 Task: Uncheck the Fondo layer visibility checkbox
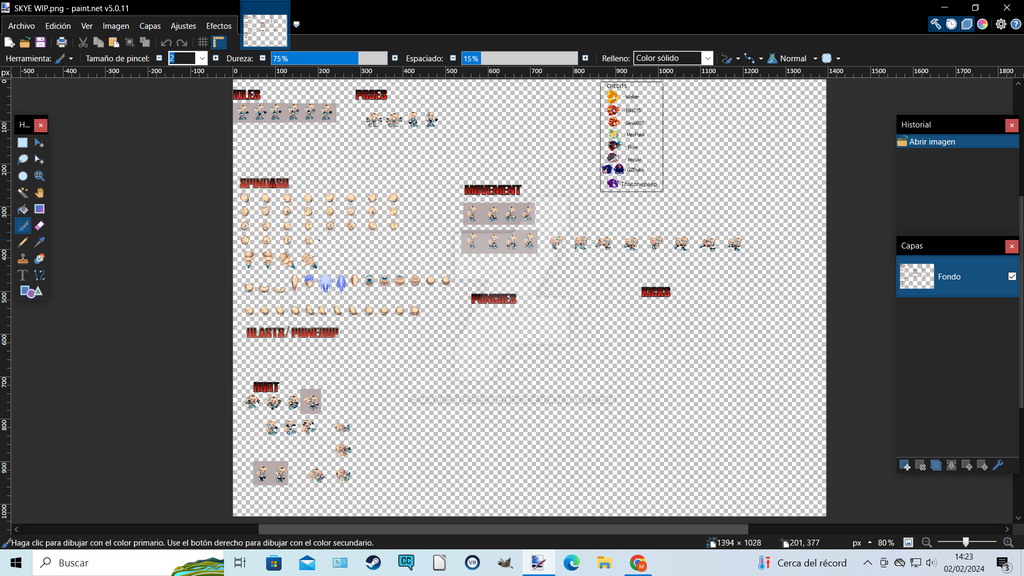(1012, 276)
